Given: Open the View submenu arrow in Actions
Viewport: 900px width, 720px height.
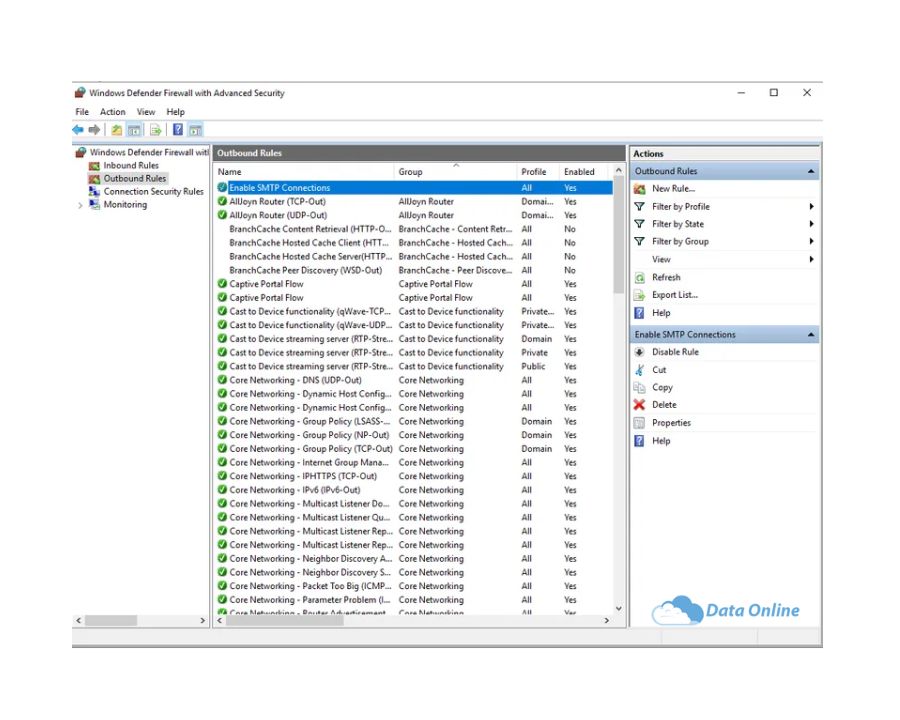Looking at the screenshot, I should point(811,259).
